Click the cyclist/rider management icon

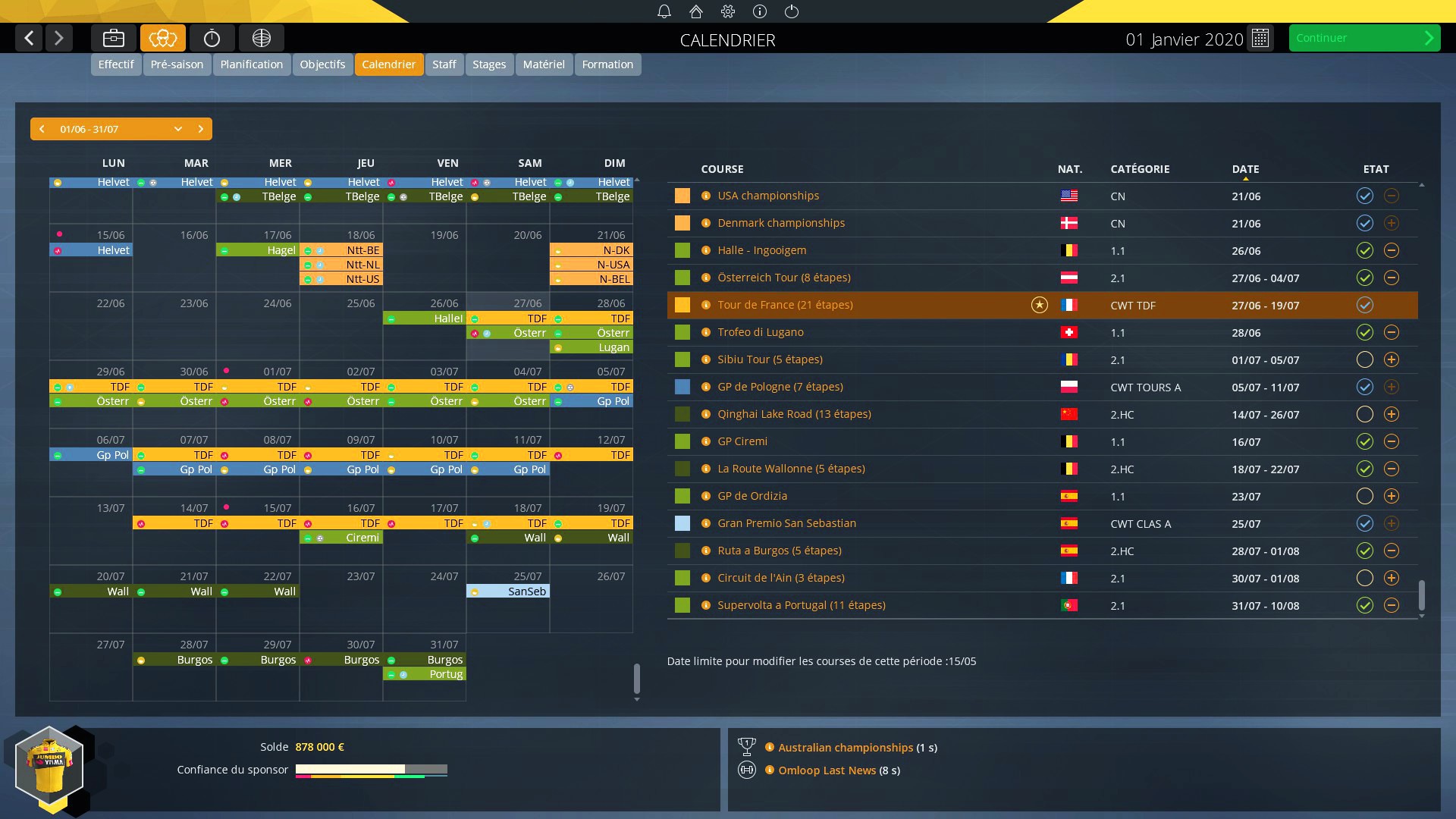163,38
